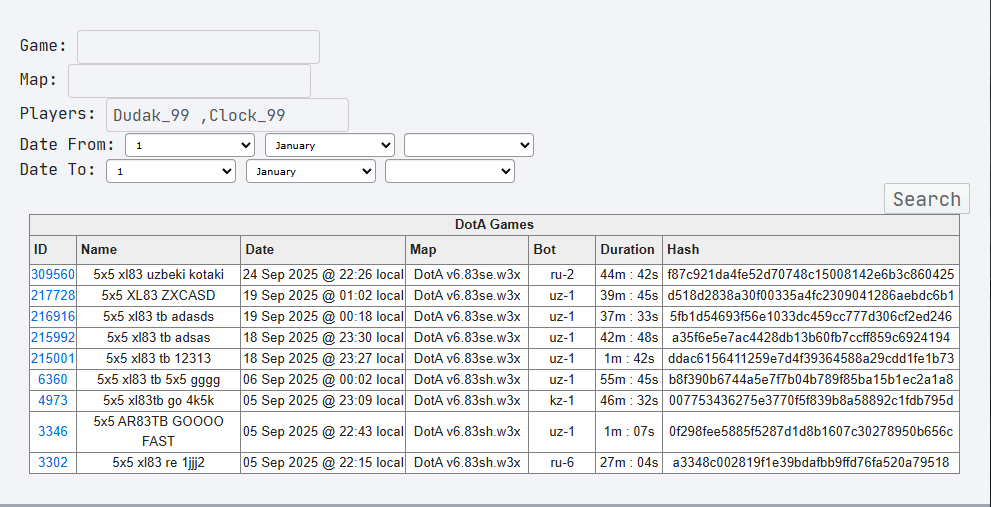
Task: Focus the Players field with Dudak_99
Action: [228, 115]
